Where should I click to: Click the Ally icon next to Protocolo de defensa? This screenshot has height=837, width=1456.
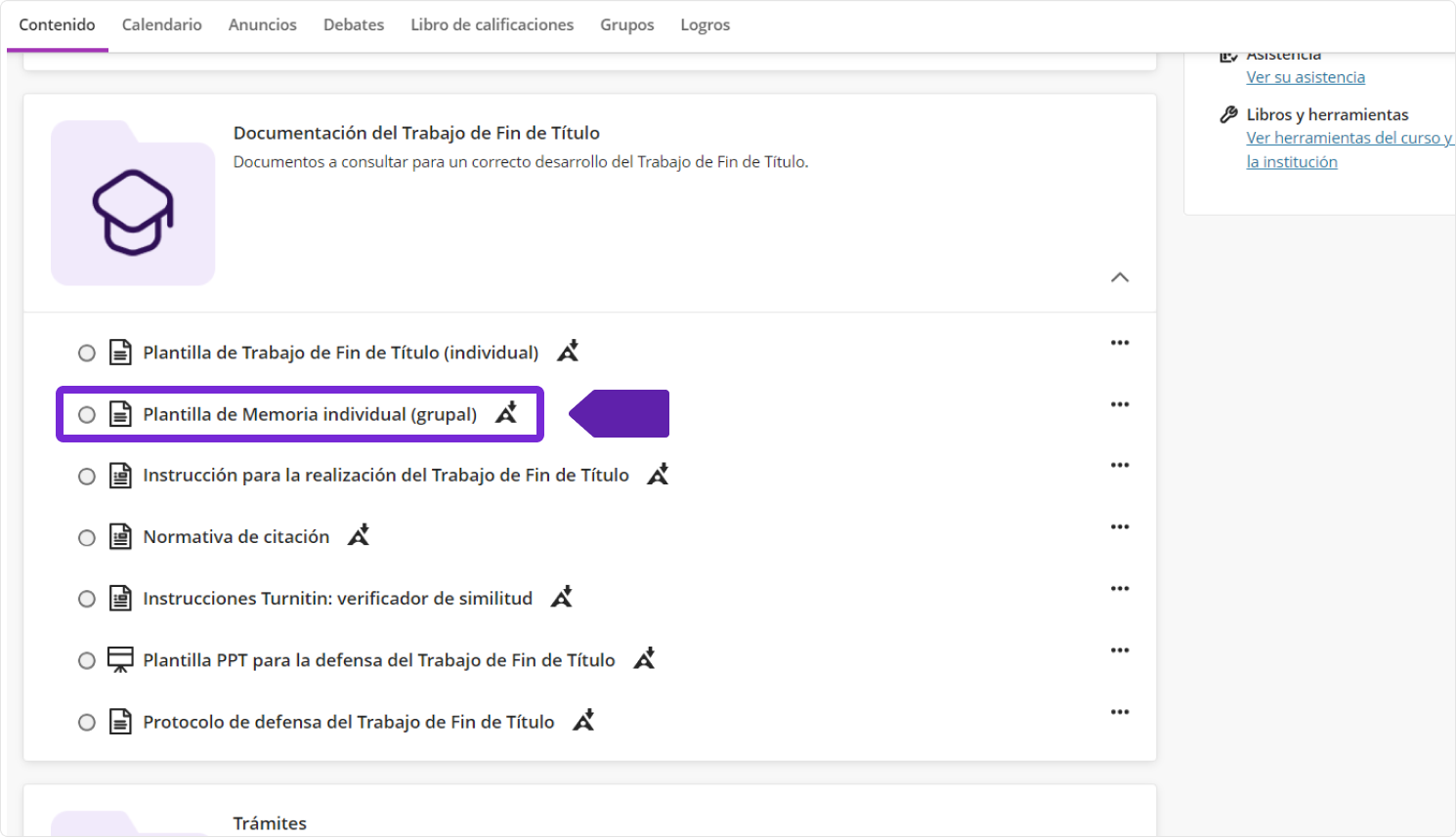coord(583,721)
